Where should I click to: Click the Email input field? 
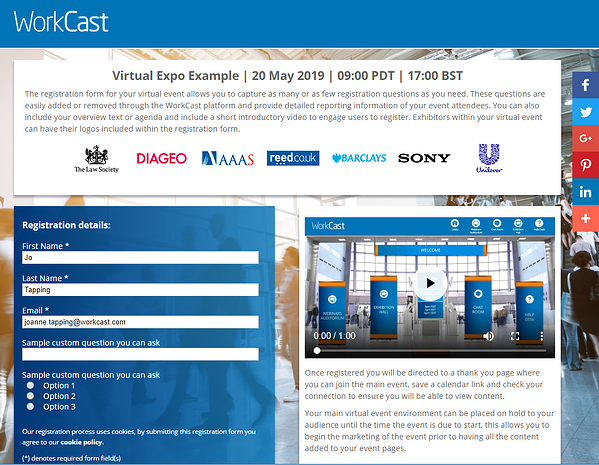(x=140, y=322)
